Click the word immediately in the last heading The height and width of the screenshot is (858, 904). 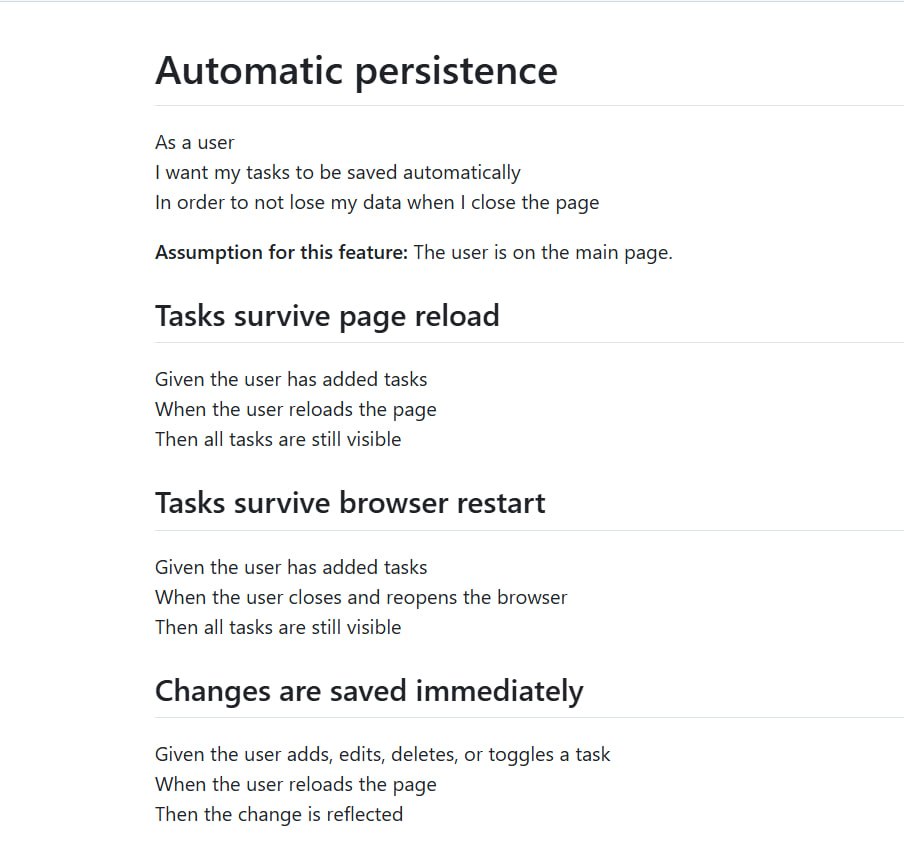(x=499, y=691)
